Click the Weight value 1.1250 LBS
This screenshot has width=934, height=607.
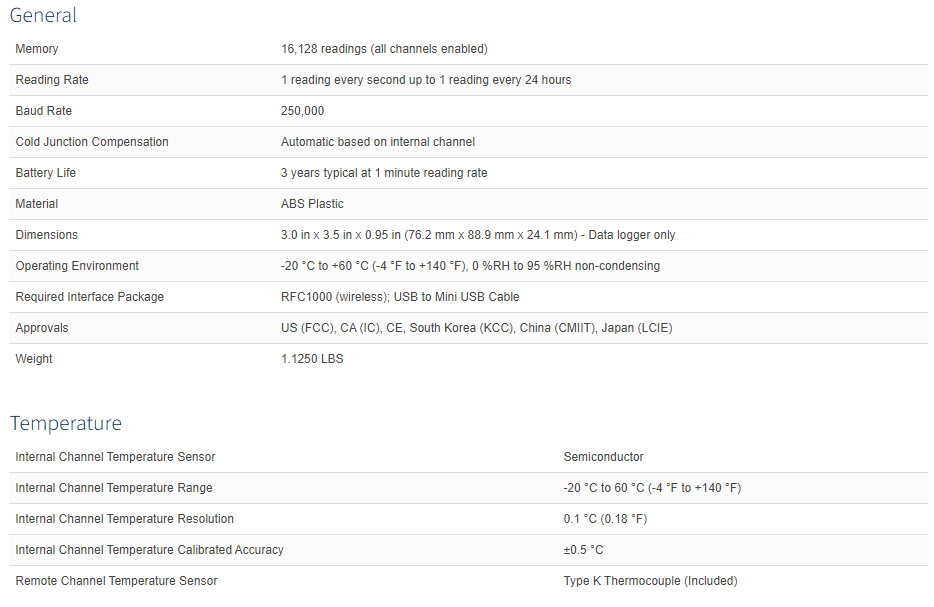(x=312, y=359)
